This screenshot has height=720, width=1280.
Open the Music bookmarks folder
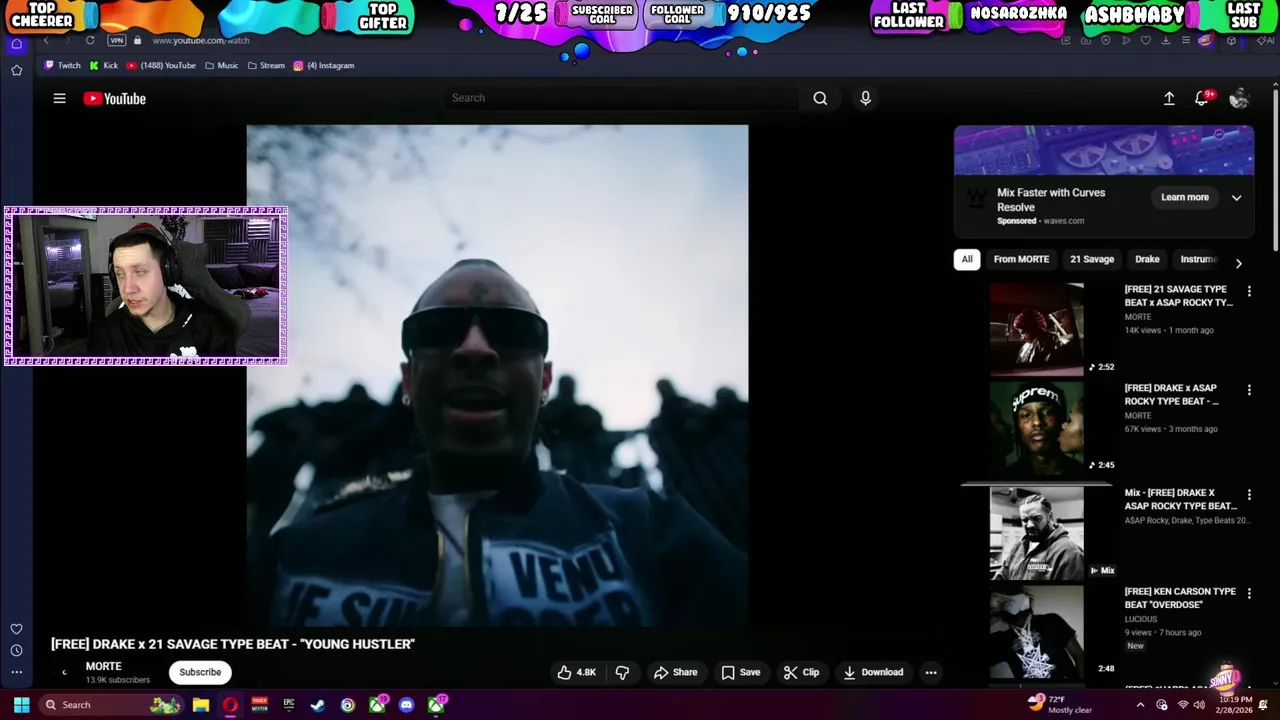221,65
